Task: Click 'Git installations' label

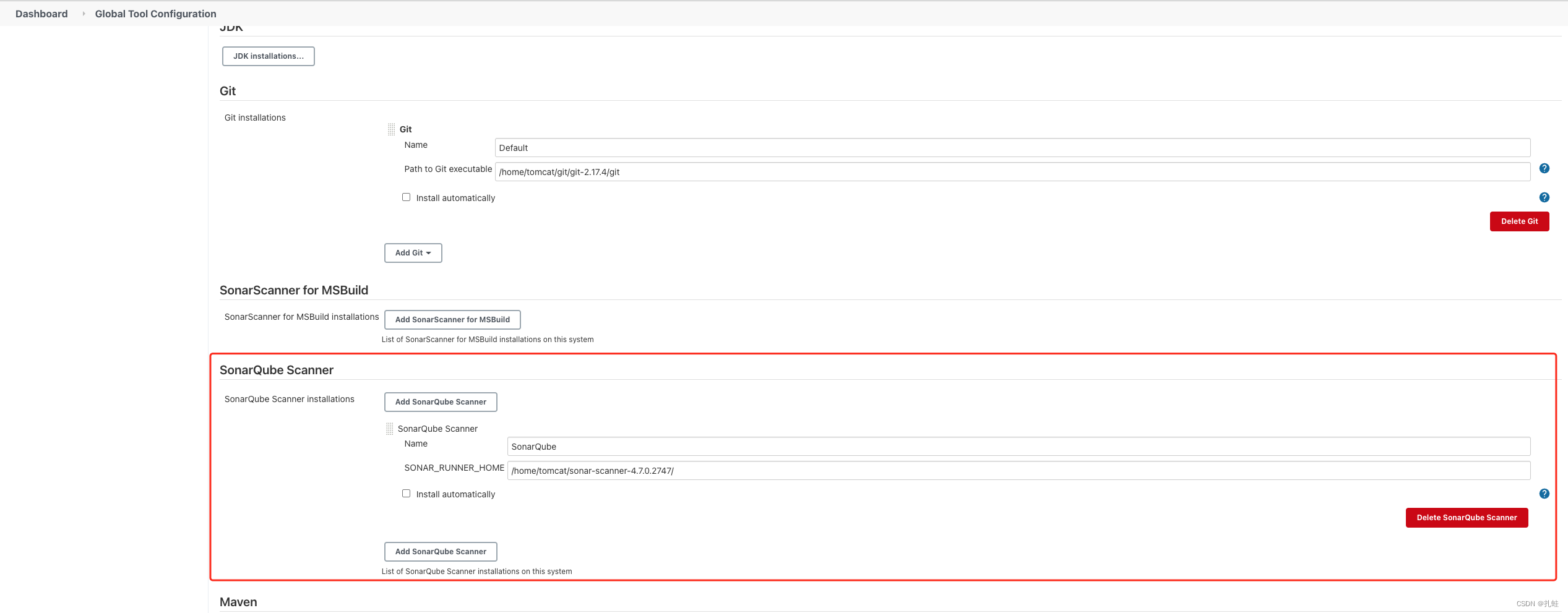Action: [x=255, y=118]
